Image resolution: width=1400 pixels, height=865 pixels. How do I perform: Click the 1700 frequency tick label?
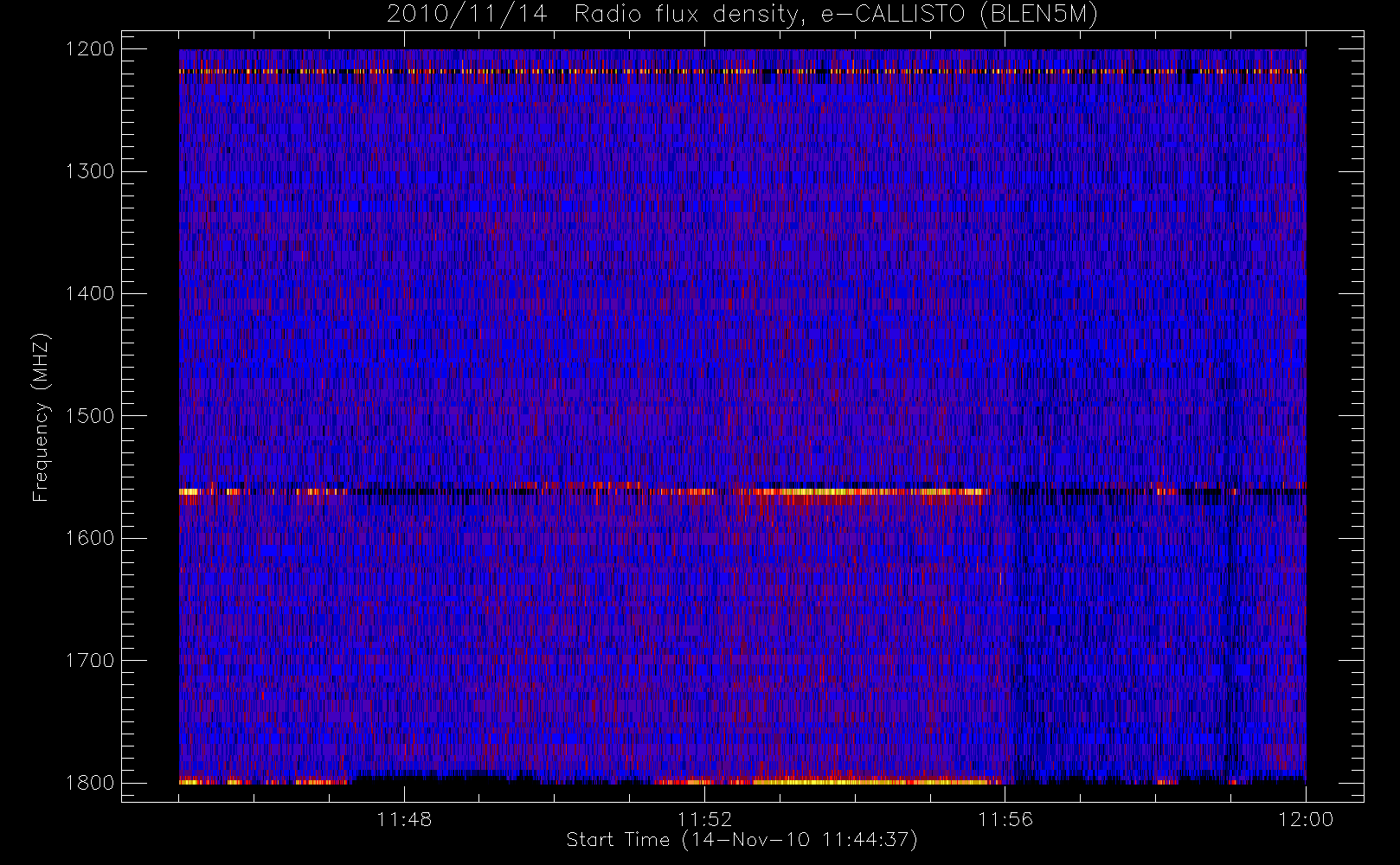click(x=90, y=661)
